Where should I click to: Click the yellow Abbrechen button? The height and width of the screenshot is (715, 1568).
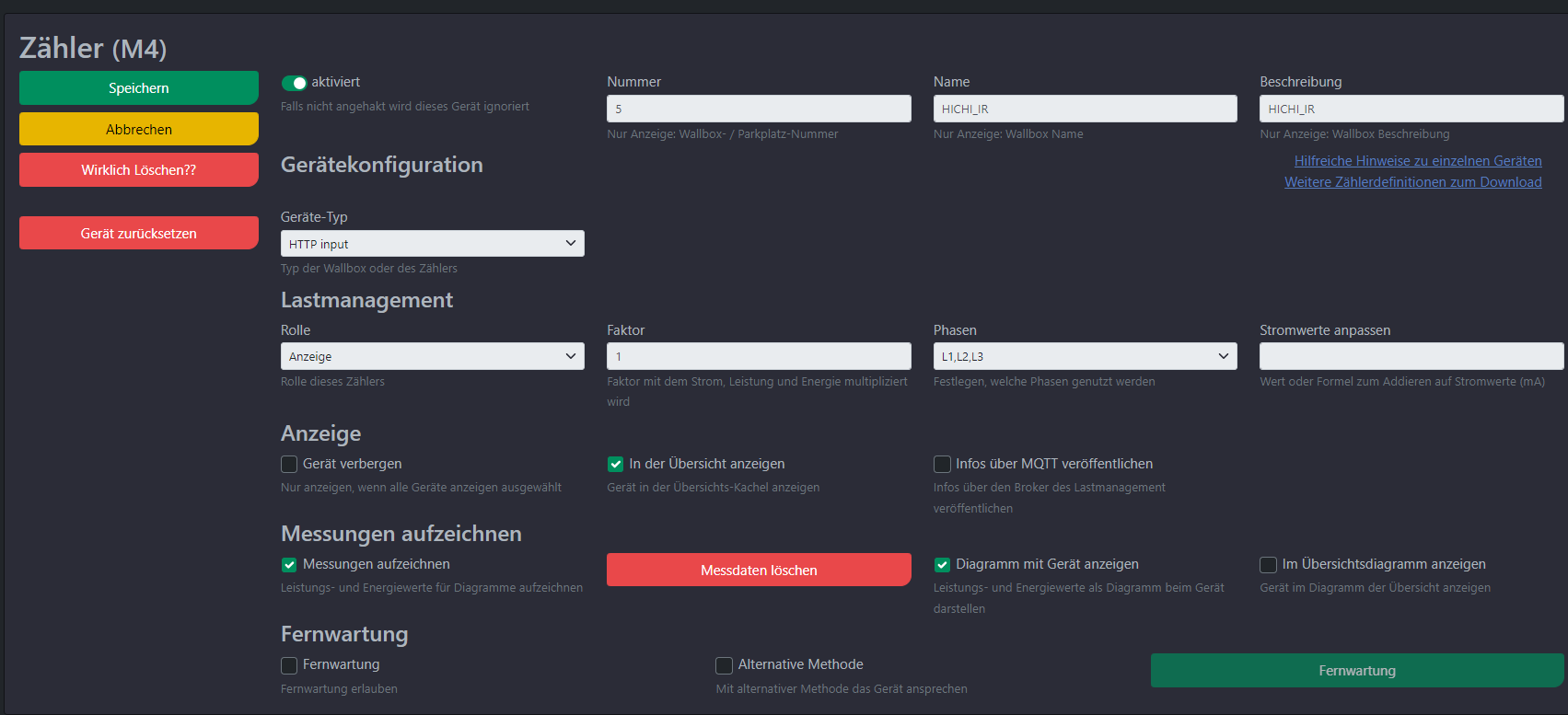pos(139,129)
